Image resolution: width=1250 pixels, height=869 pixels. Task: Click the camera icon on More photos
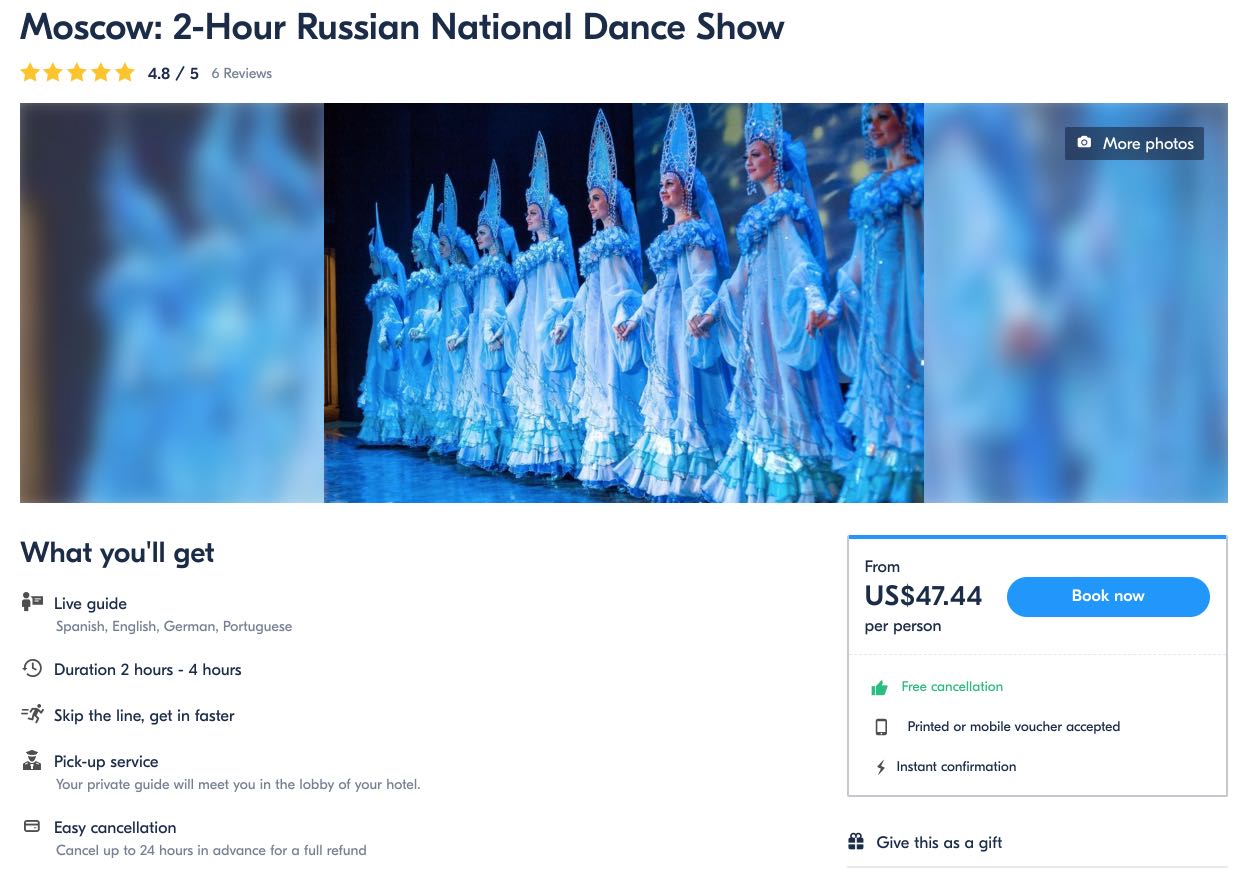1084,143
